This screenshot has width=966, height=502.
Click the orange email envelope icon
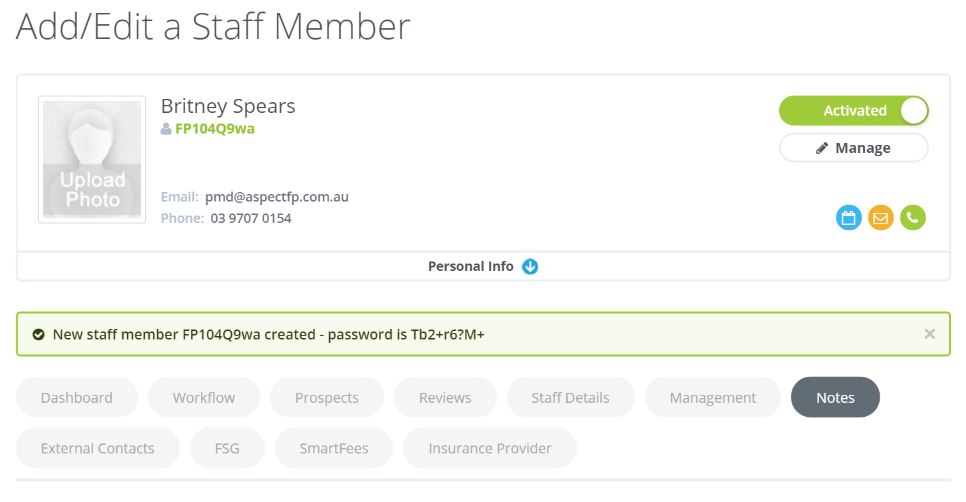tap(881, 217)
